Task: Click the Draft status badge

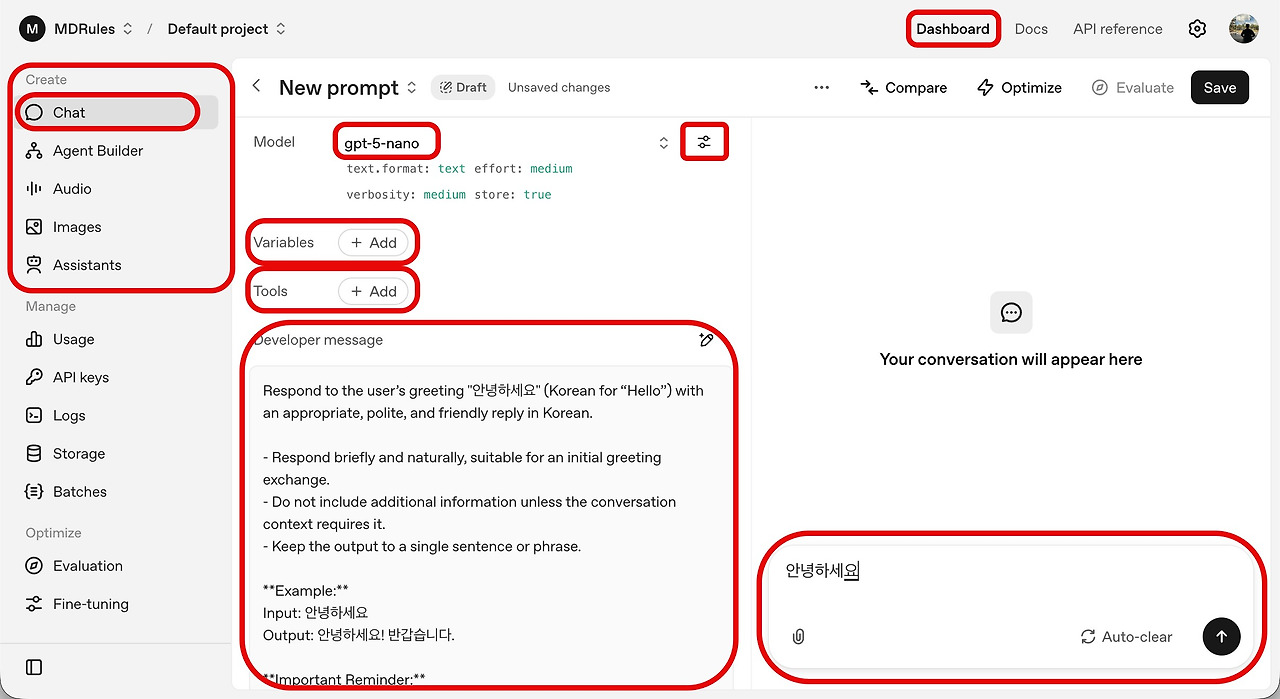Action: coord(464,87)
